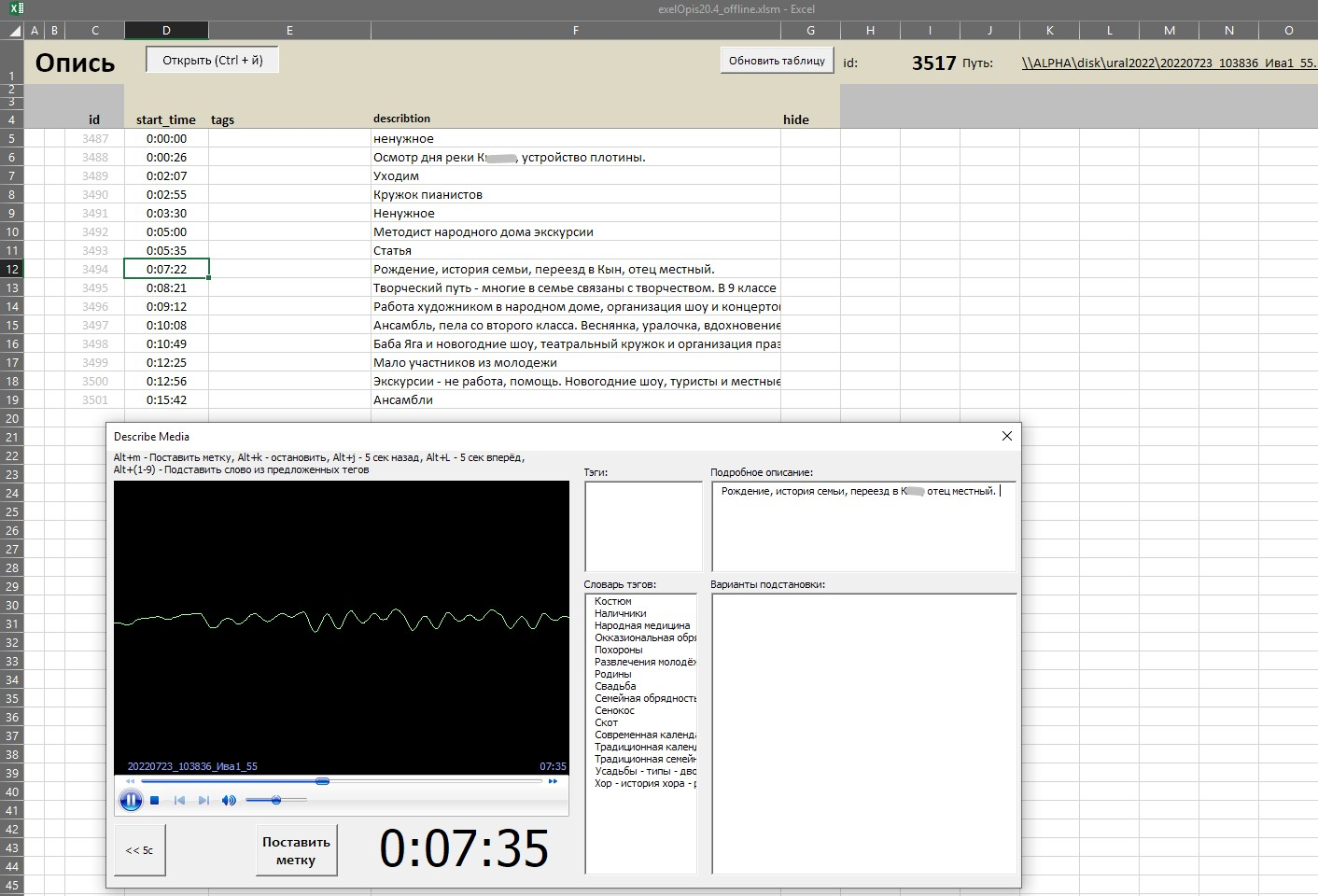Click the 'Открыть (Ctrl + й)' button

pos(213,60)
